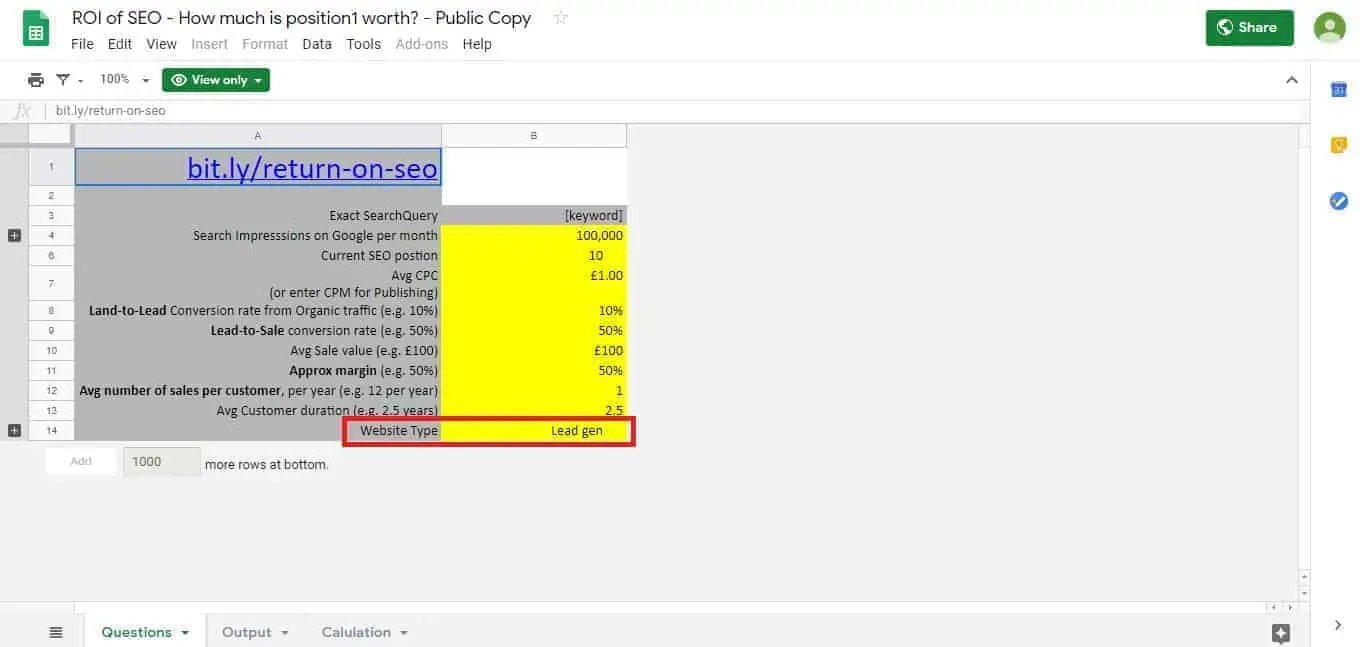Click the 1000 rows input field
This screenshot has width=1360, height=647.
[162, 462]
